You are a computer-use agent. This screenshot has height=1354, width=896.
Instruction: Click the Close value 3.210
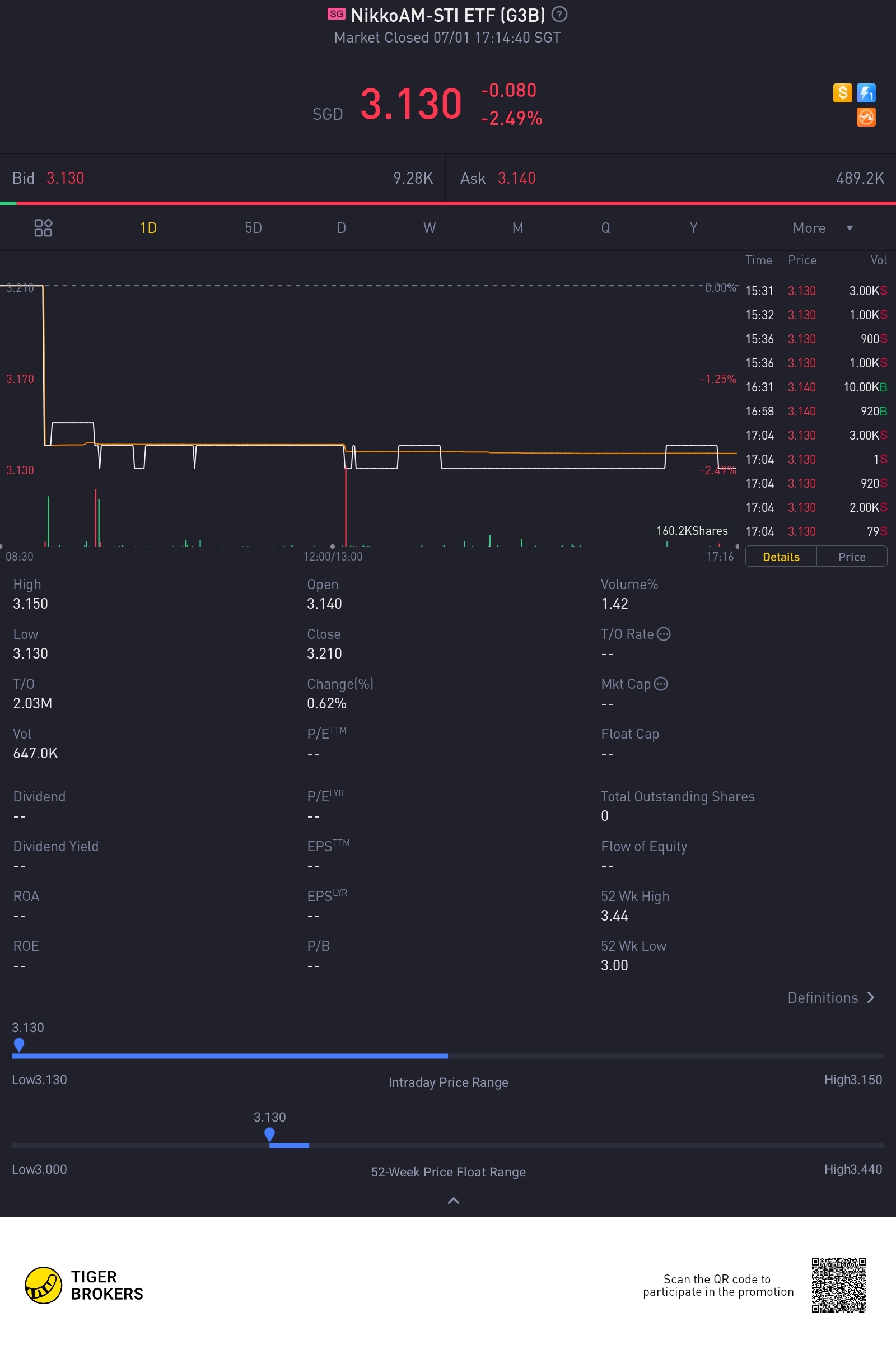point(325,653)
